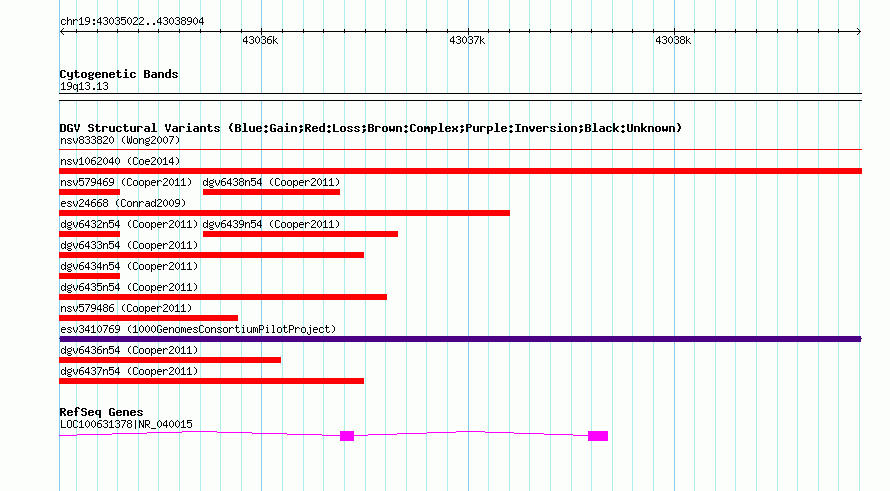Select the dgv6435n54 red bar
Image resolution: width=890 pixels, height=491 pixels.
223,297
